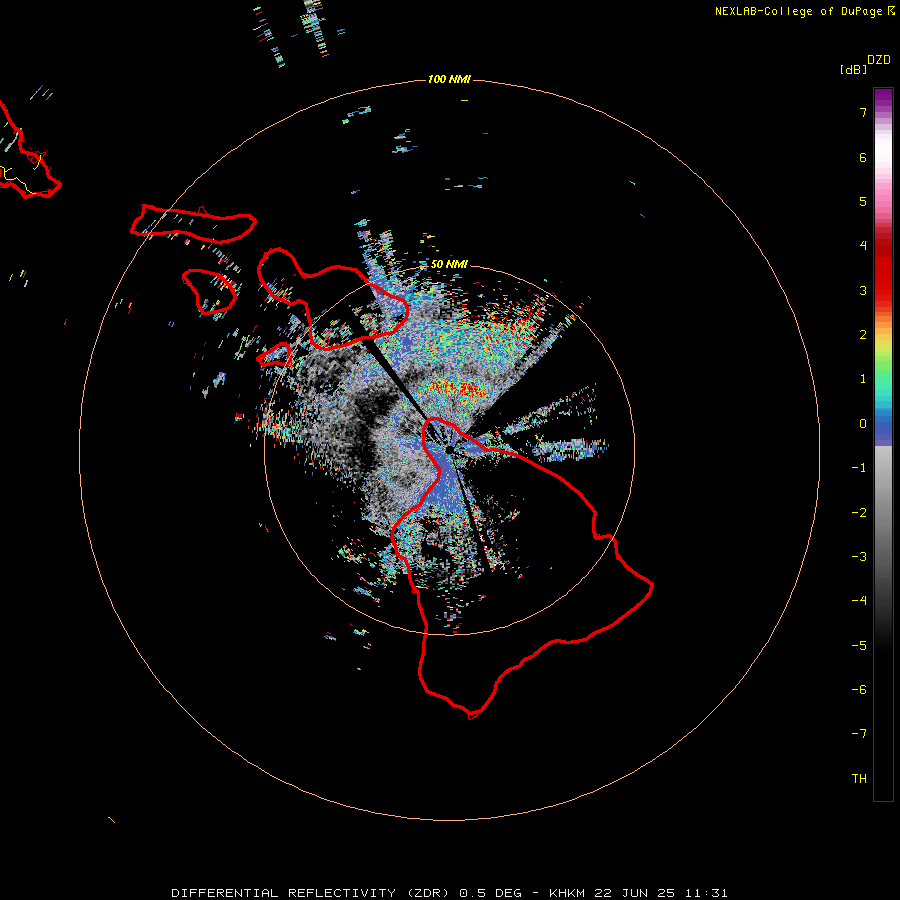The height and width of the screenshot is (900, 900).
Task: Click the colorbar value label 0
Action: coord(863,424)
